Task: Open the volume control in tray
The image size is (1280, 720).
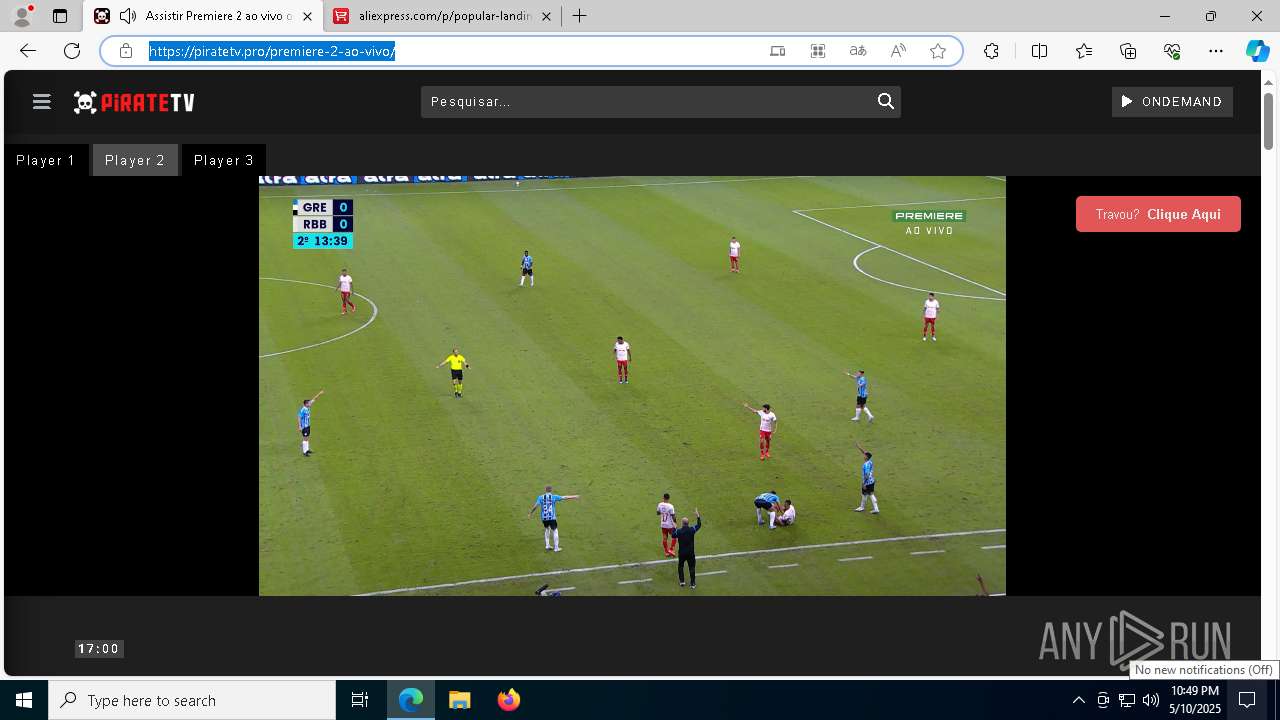Action: pos(1150,700)
